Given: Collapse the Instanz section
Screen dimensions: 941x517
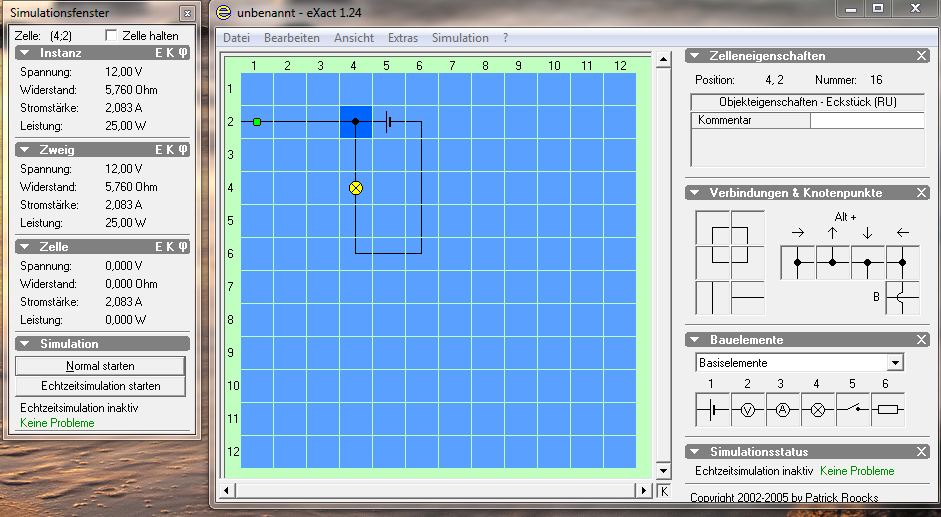Looking at the screenshot, I should coord(27,52).
